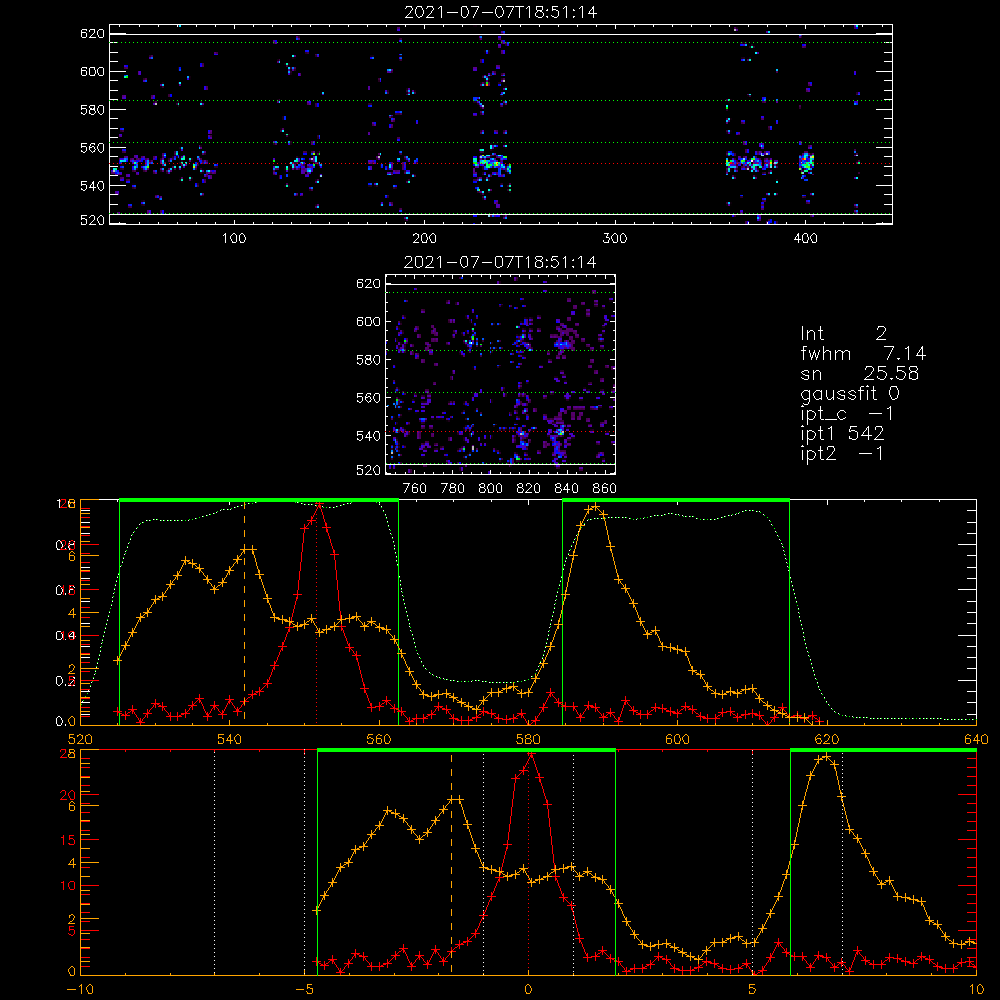This screenshot has width=1000, height=1000.
Task: Click x-axis label 840 on middle image
Action: point(566,489)
